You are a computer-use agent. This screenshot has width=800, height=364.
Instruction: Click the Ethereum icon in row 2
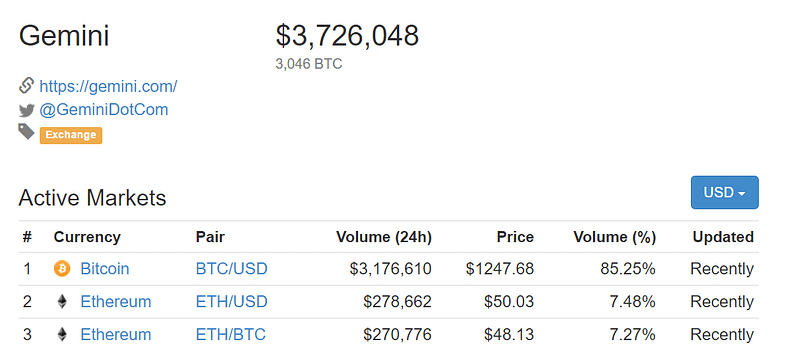(62, 302)
